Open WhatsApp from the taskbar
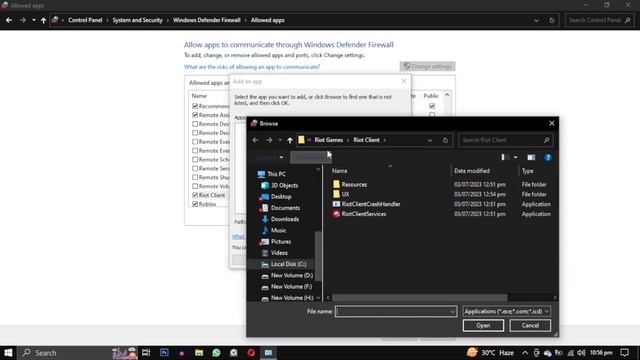This screenshot has width=640, height=360. click(x=216, y=353)
